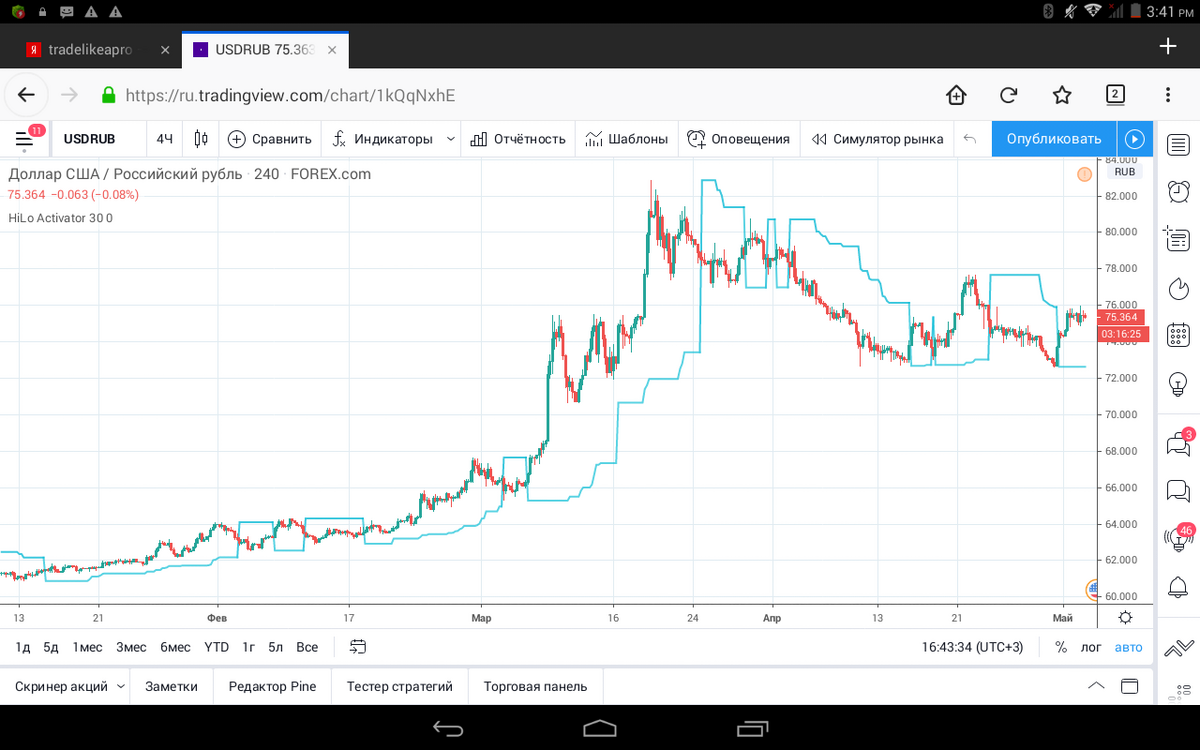1200x750 pixels.
Task: Click the USDRUB symbol search field
Action: (97, 139)
